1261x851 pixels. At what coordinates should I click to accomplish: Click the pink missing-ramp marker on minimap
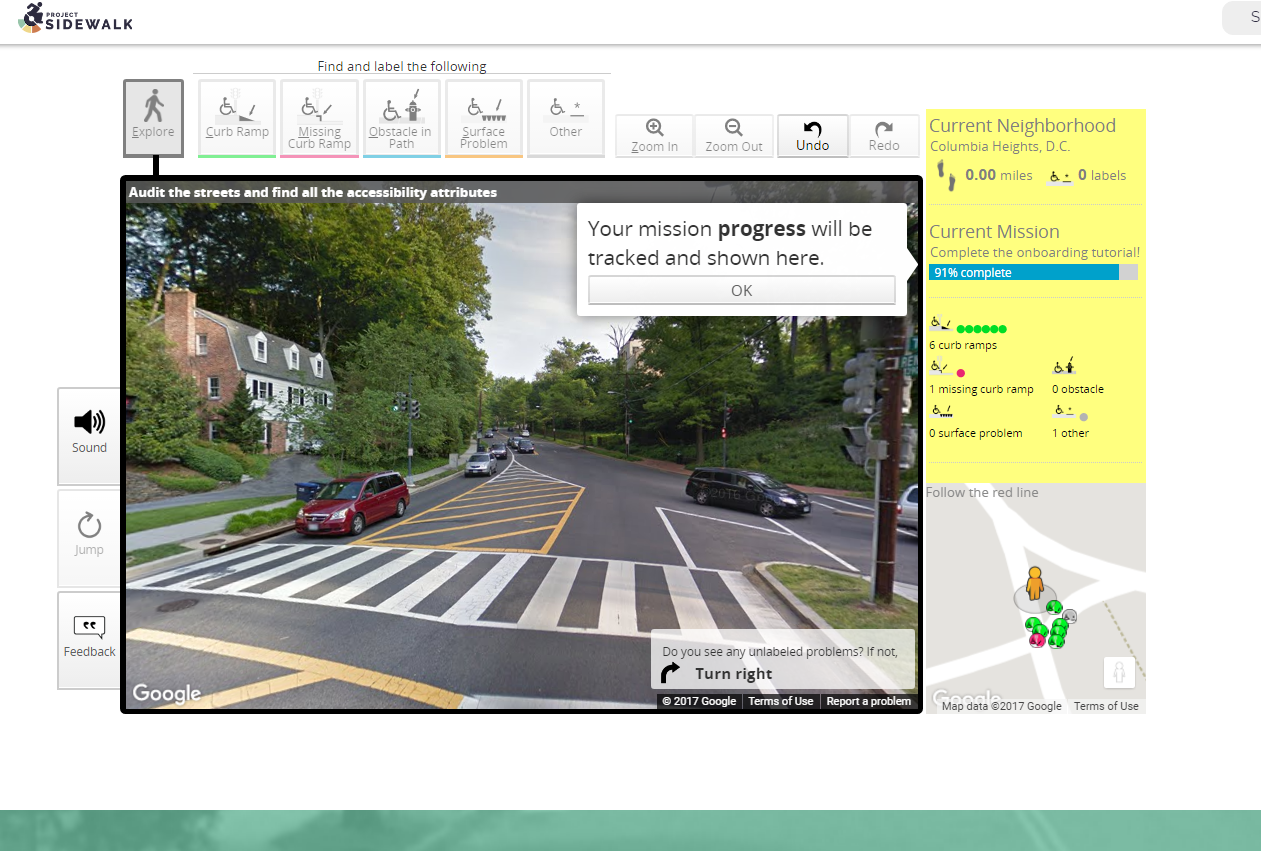pyautogui.click(x=1038, y=639)
